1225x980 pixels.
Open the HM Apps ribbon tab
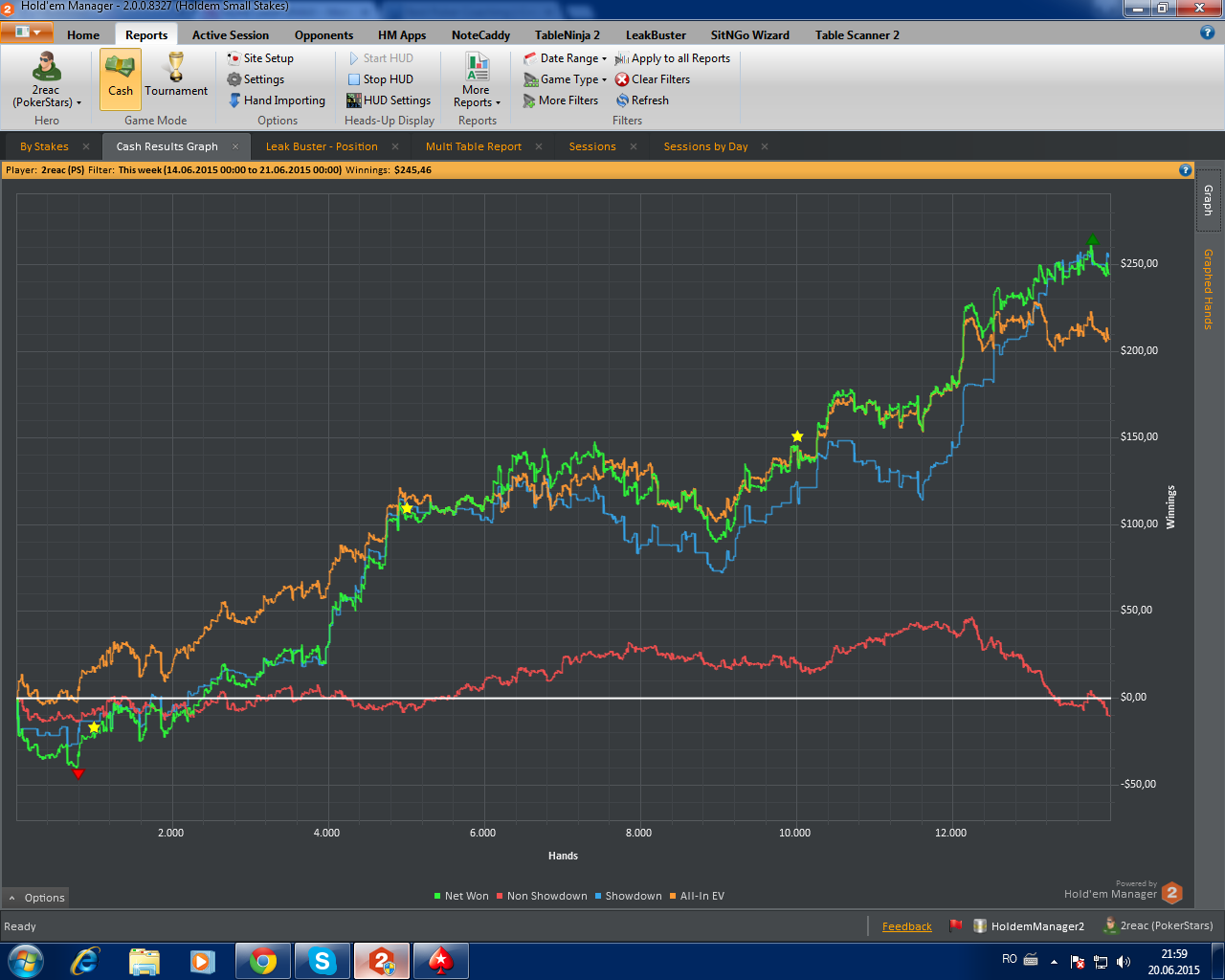[x=402, y=35]
